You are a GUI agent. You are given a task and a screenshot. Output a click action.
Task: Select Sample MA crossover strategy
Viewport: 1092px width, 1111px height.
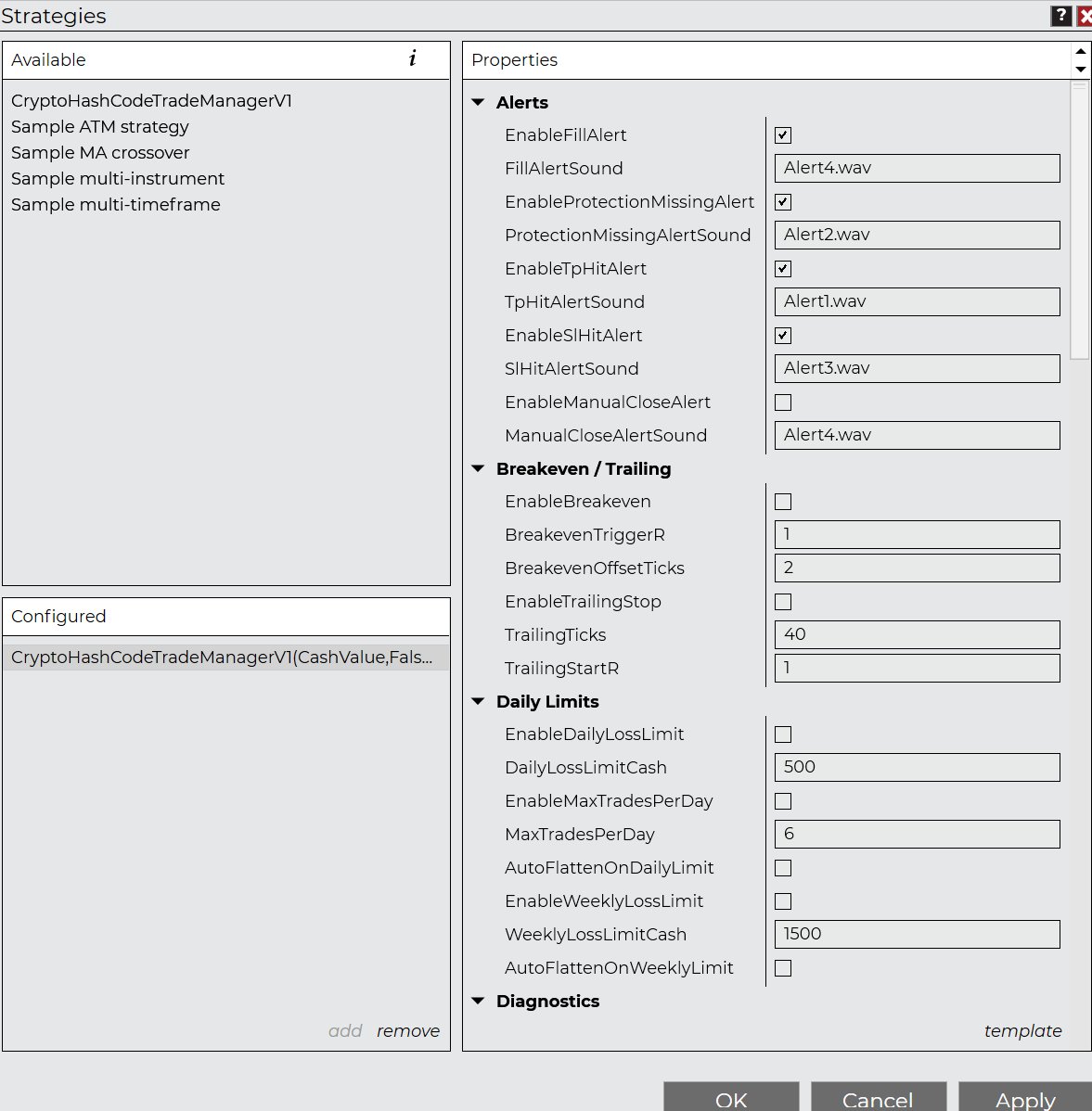[x=100, y=152]
